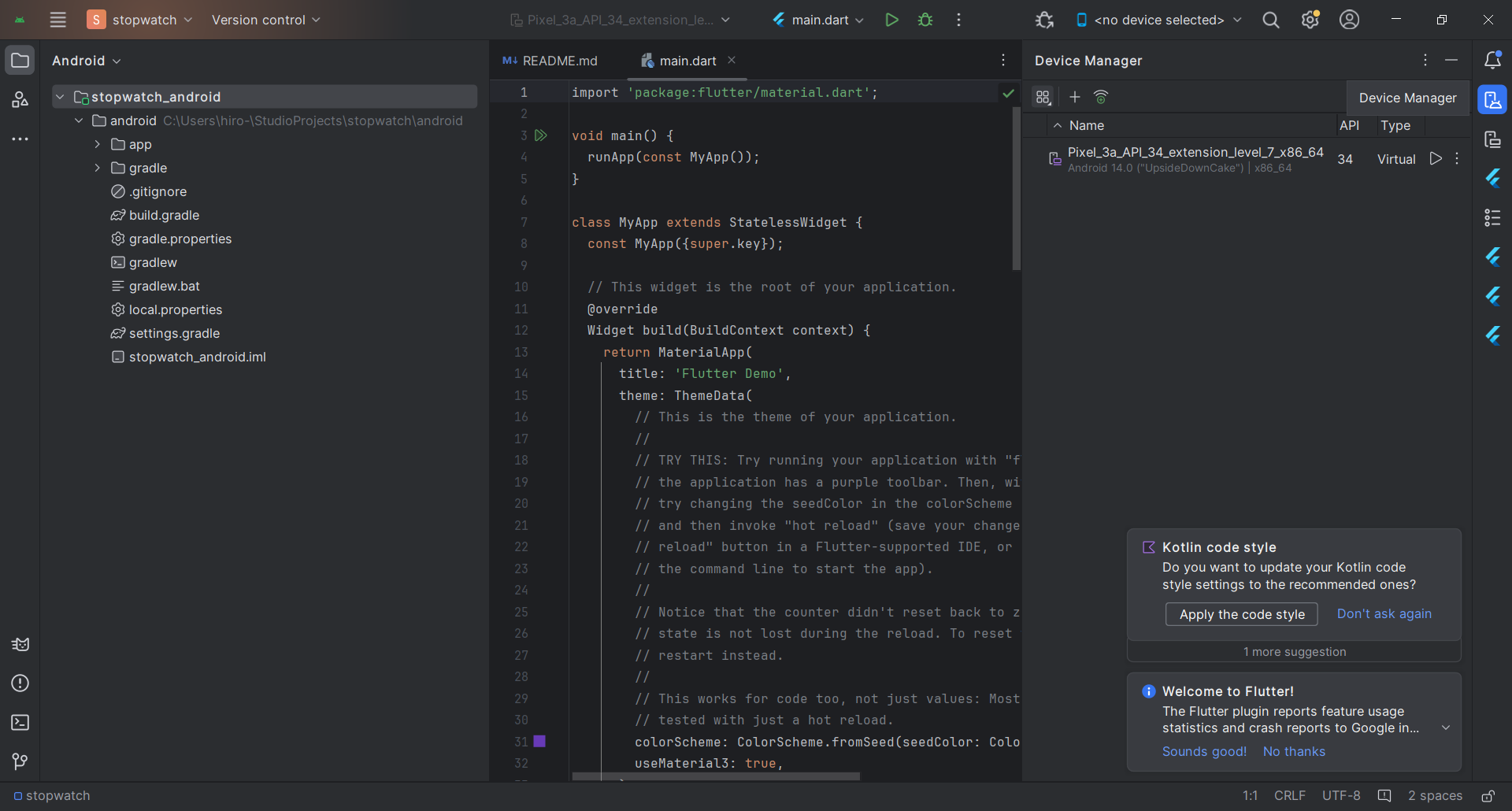Open the Android project view dropdown
Image resolution: width=1512 pixels, height=811 pixels.
87,61
